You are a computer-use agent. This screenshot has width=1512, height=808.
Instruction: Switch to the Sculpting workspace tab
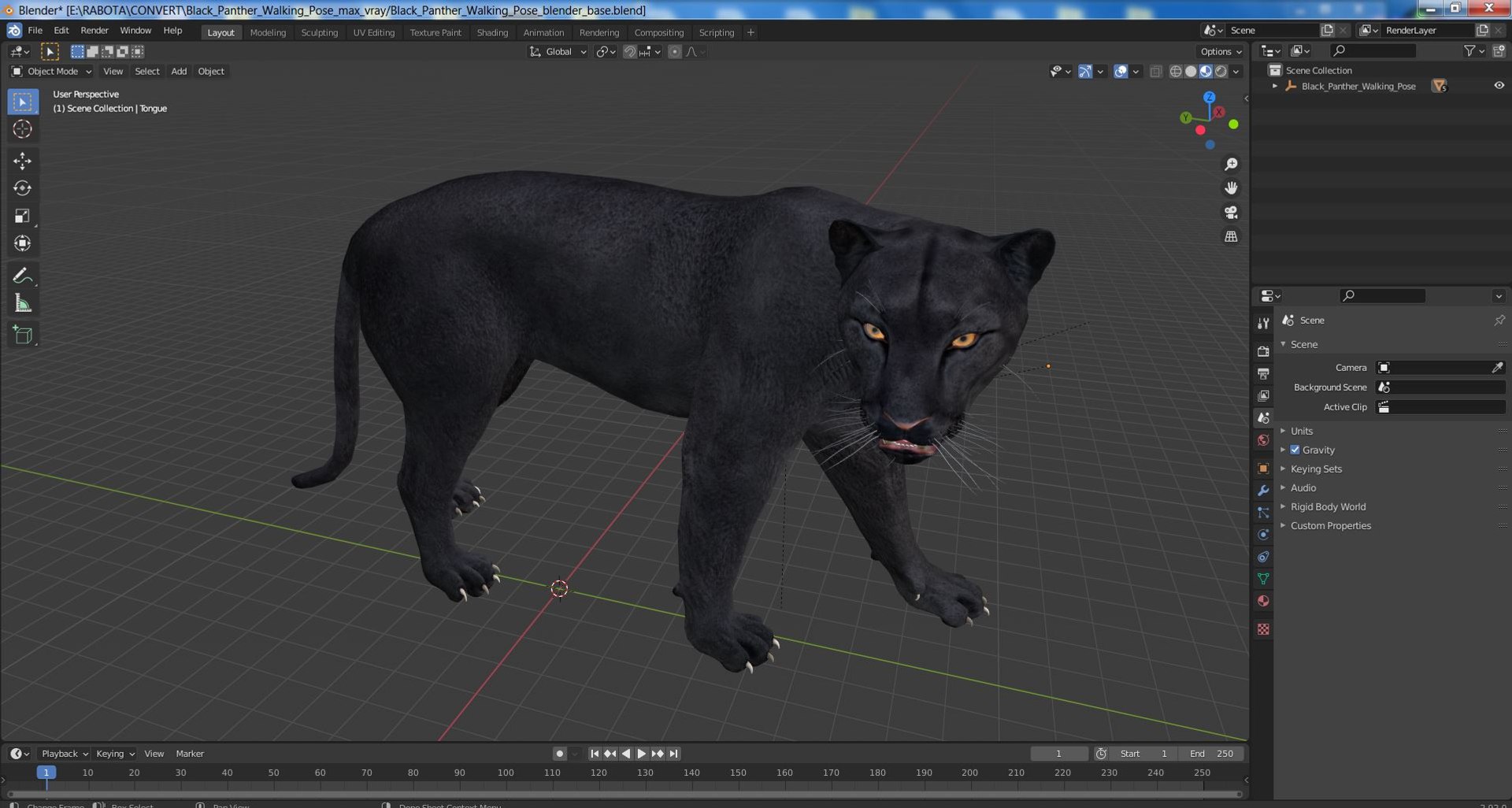coord(319,32)
